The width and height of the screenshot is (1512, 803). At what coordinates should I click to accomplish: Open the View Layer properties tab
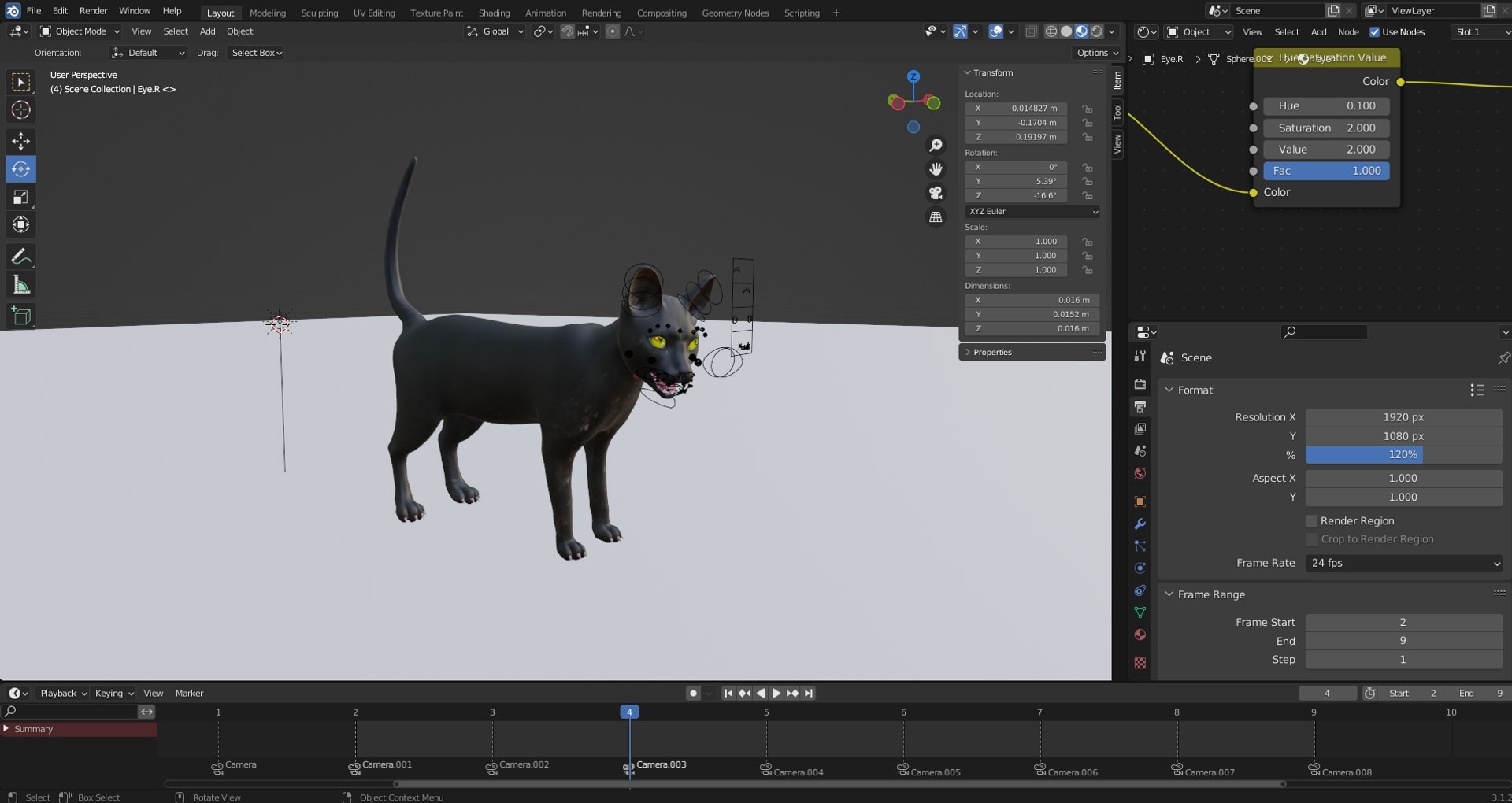[x=1140, y=429]
